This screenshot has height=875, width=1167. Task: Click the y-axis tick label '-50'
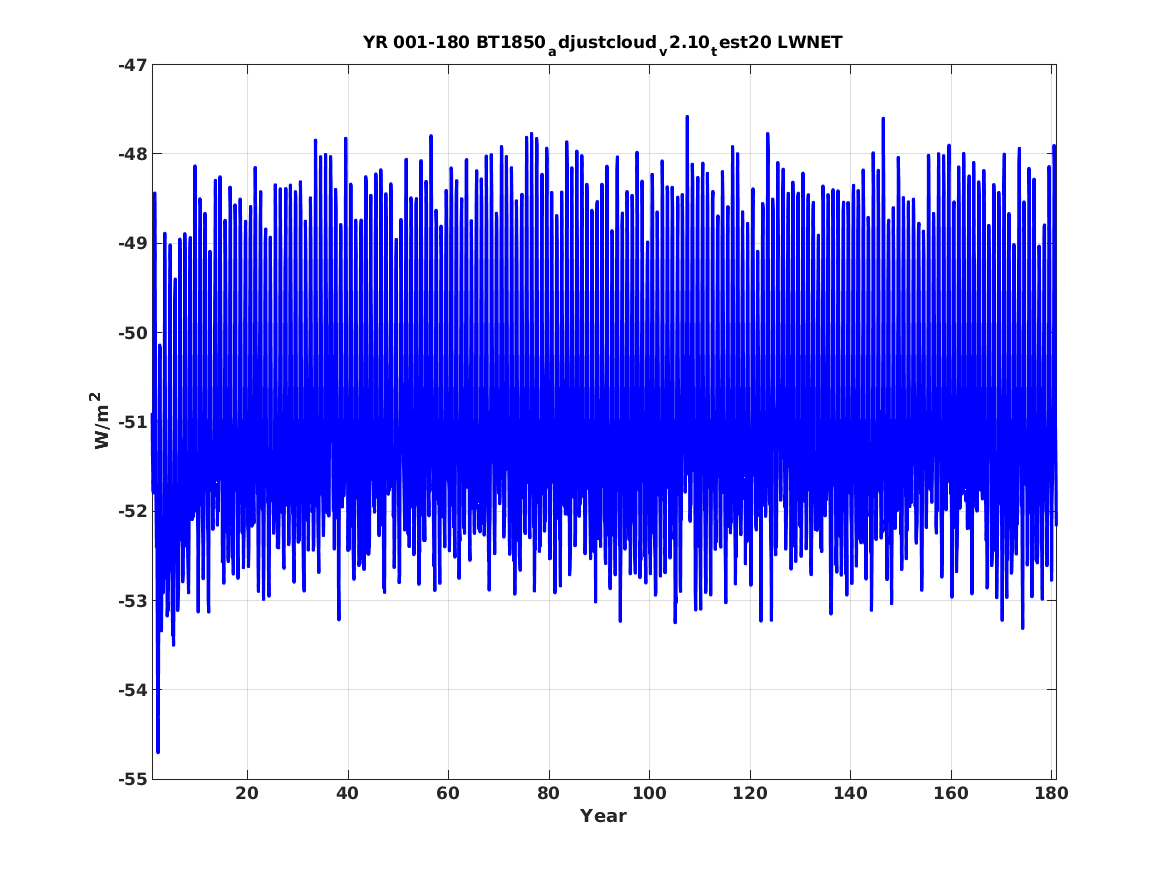132,333
